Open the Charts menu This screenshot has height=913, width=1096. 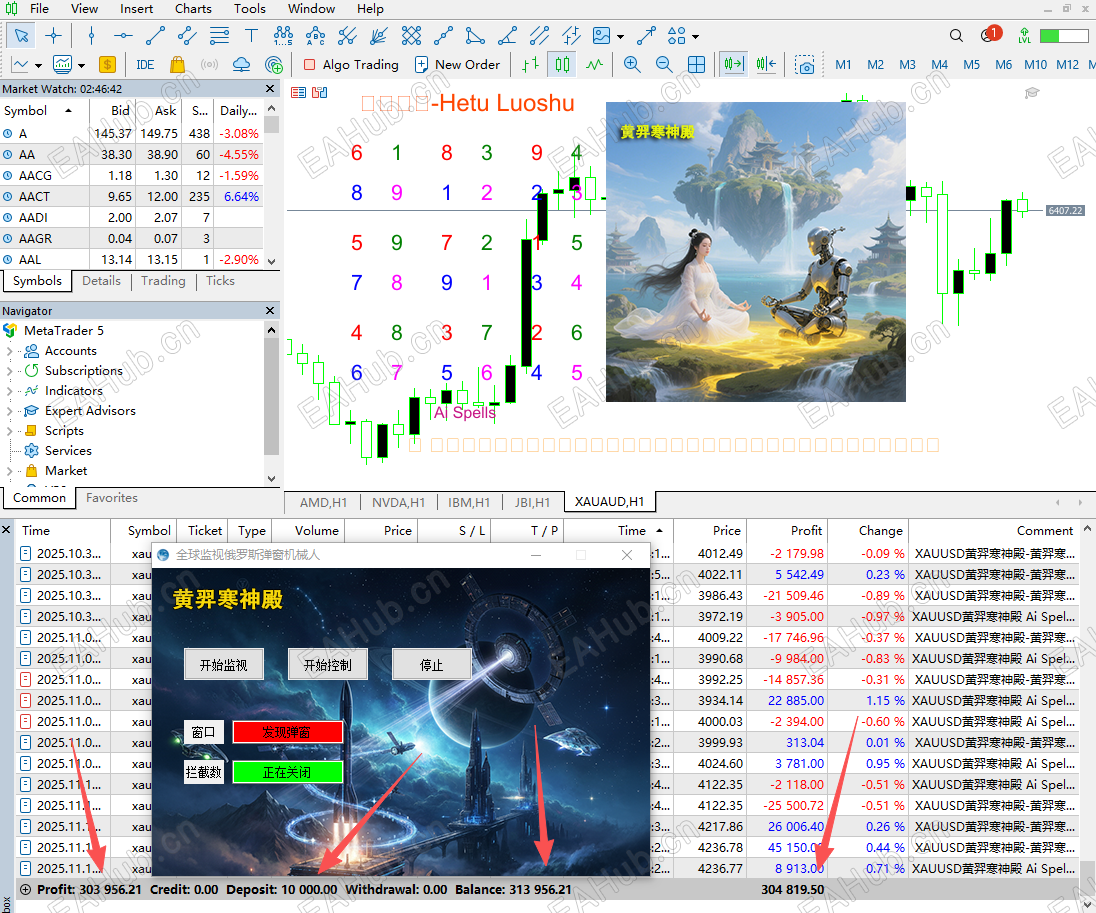(193, 8)
